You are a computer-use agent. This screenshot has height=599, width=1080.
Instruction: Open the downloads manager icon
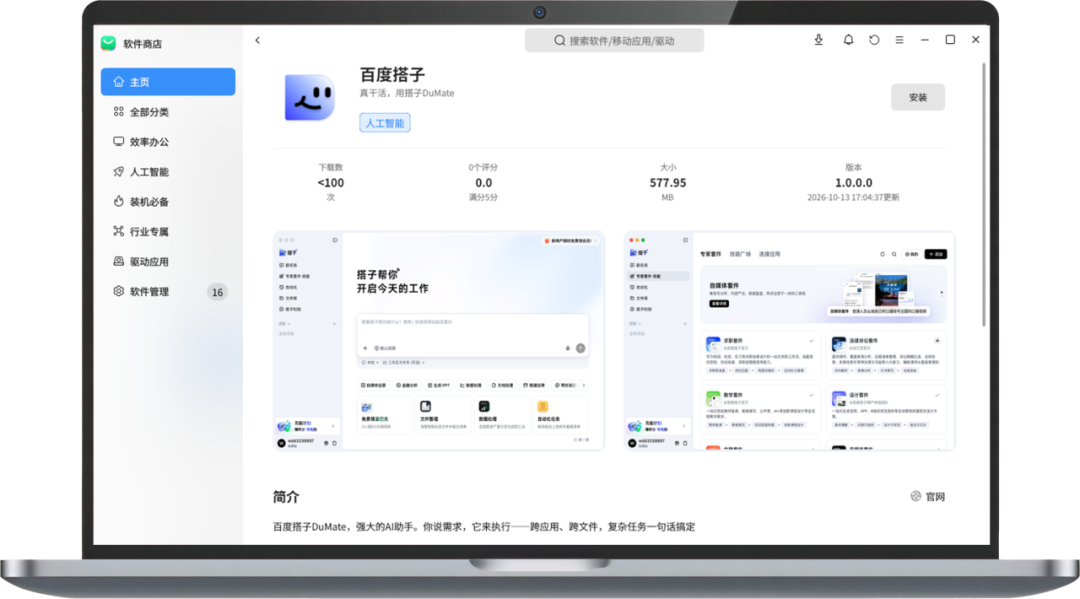pos(818,40)
